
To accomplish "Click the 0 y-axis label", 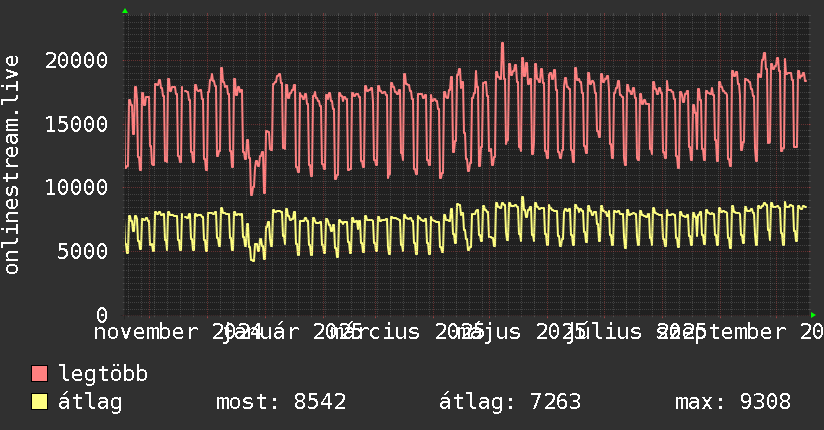I will tap(102, 315).
